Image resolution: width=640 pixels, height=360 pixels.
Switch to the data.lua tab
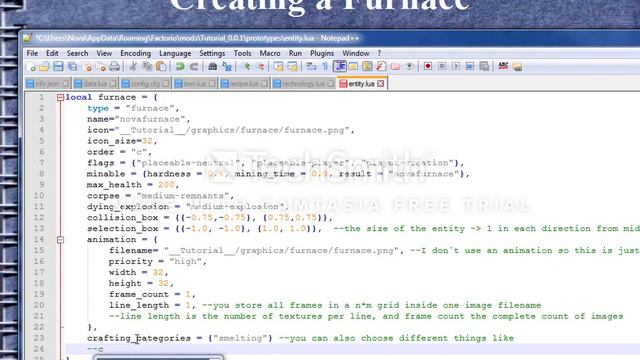click(96, 84)
